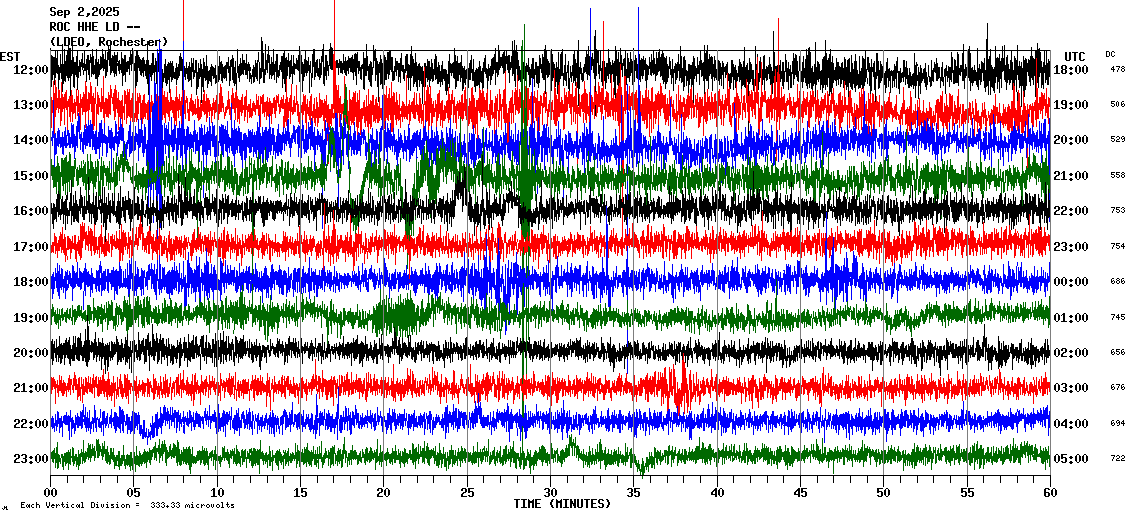Select the 60 minute x-axis tick label
Screen dimensions: 1130x519
pos(1049,493)
